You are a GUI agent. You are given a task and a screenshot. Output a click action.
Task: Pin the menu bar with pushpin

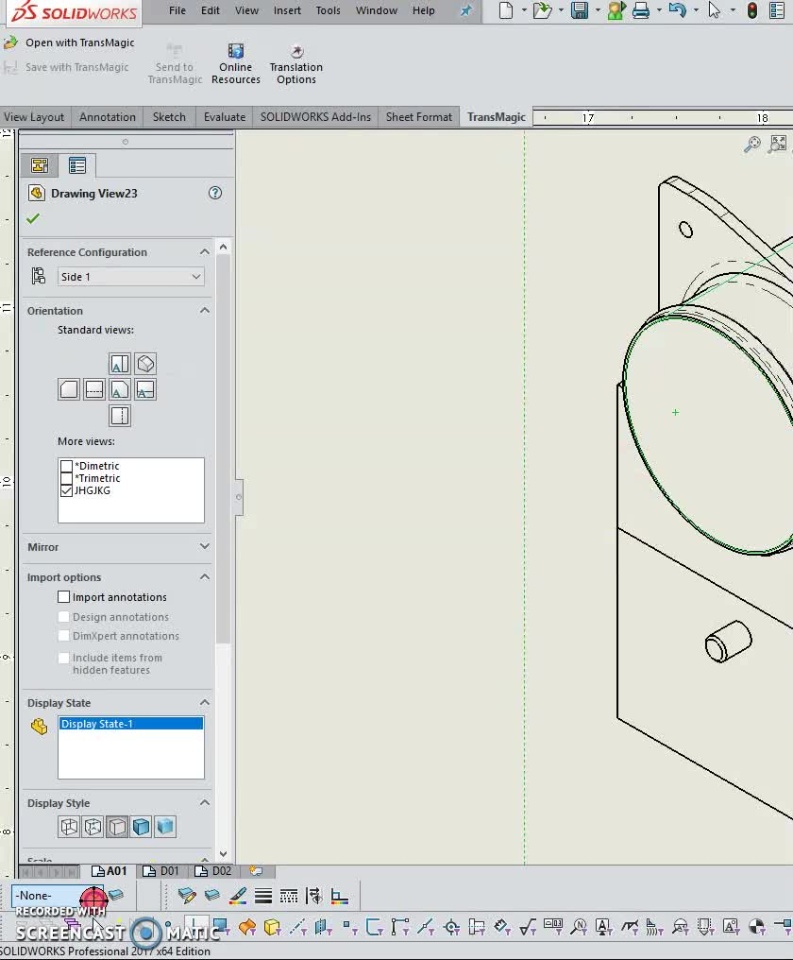click(466, 10)
